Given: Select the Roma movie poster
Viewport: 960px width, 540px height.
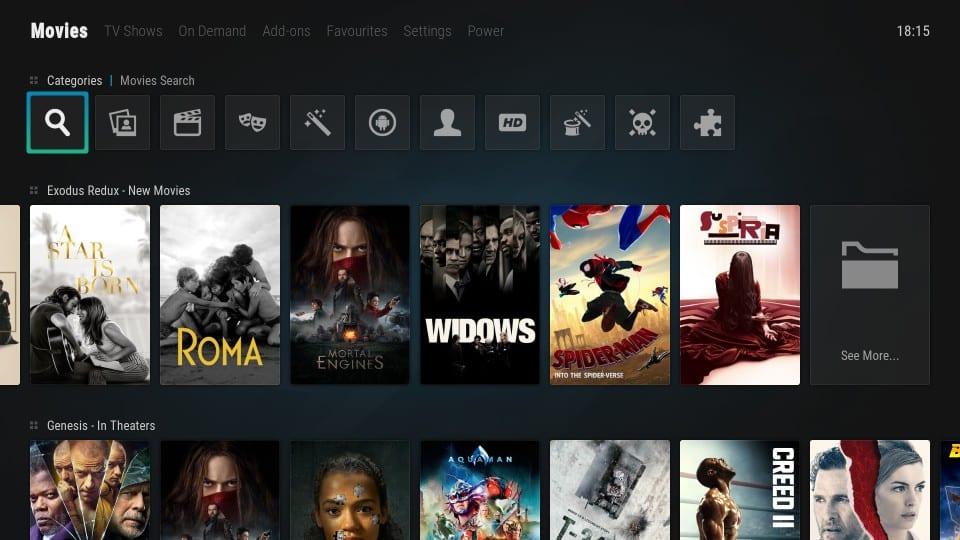Looking at the screenshot, I should (x=220, y=295).
